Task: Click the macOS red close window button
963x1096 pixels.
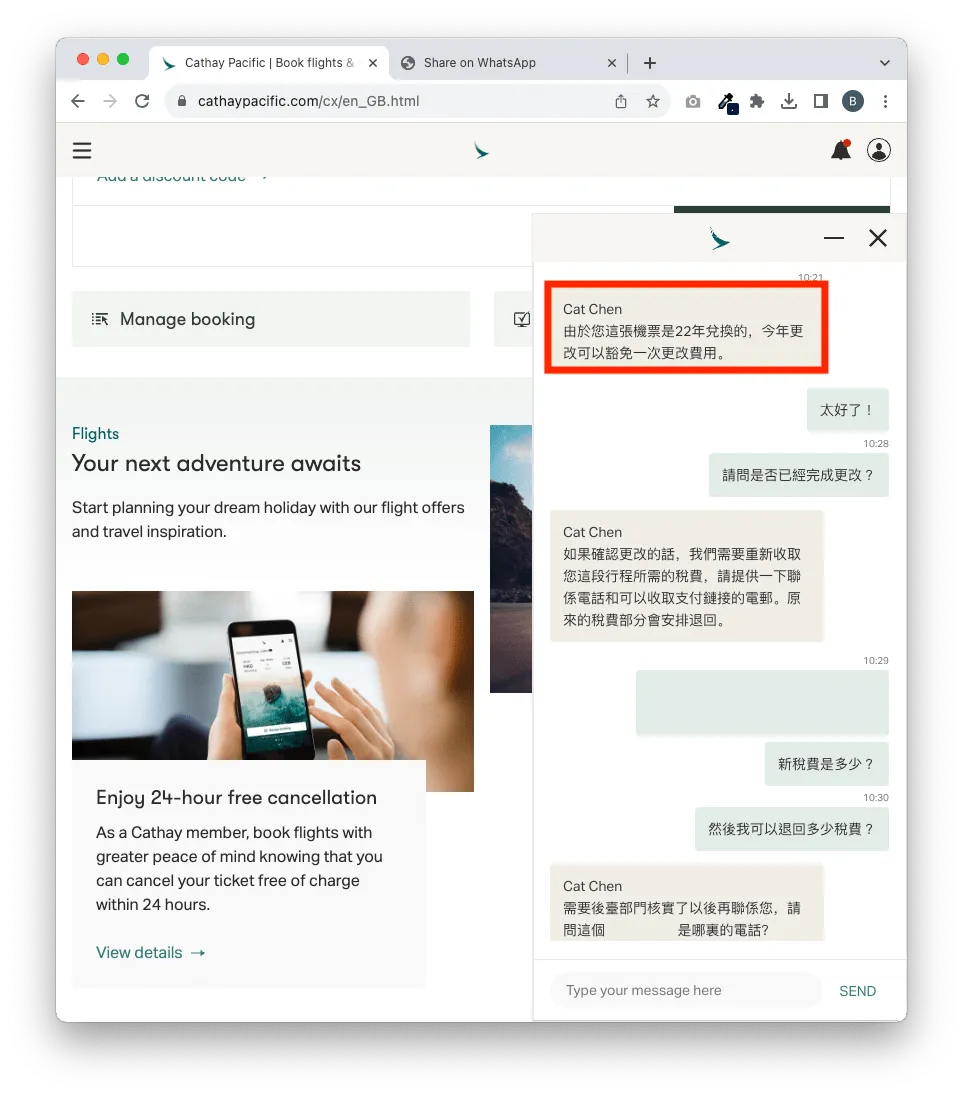Action: tap(83, 59)
